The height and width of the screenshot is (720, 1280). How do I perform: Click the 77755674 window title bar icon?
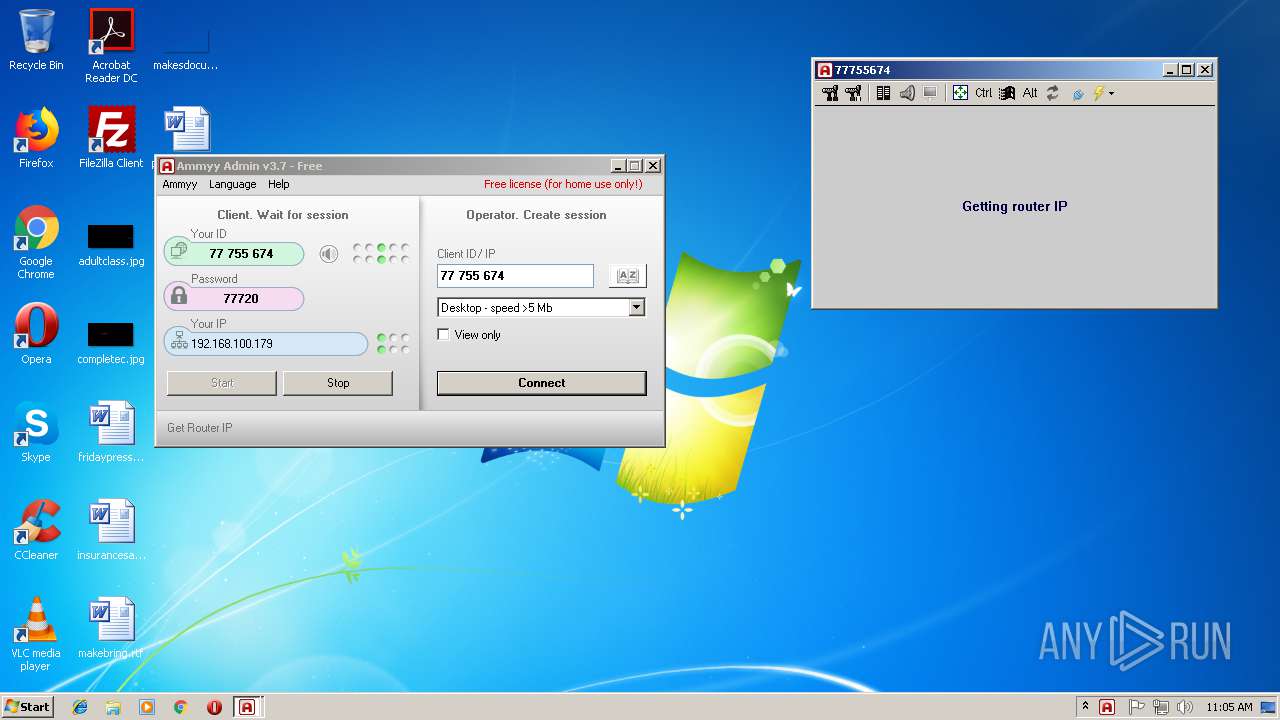[x=825, y=70]
